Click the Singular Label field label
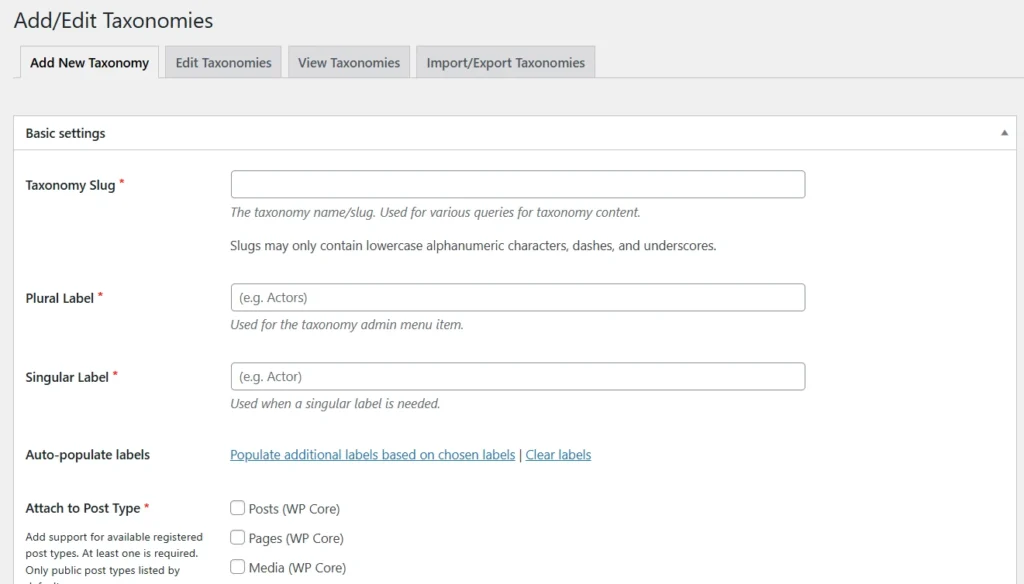1024x584 pixels. point(66,377)
